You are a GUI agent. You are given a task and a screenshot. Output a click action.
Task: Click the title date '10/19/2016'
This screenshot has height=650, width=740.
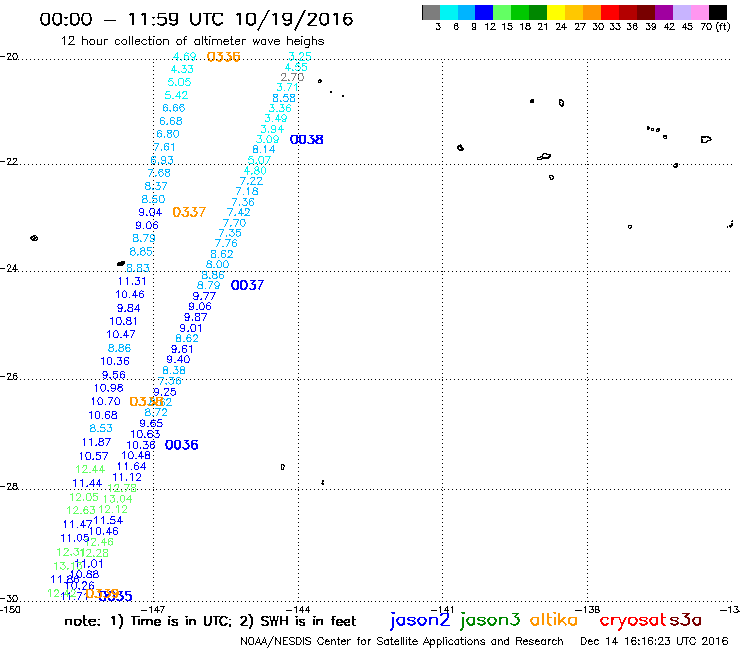[x=294, y=19]
